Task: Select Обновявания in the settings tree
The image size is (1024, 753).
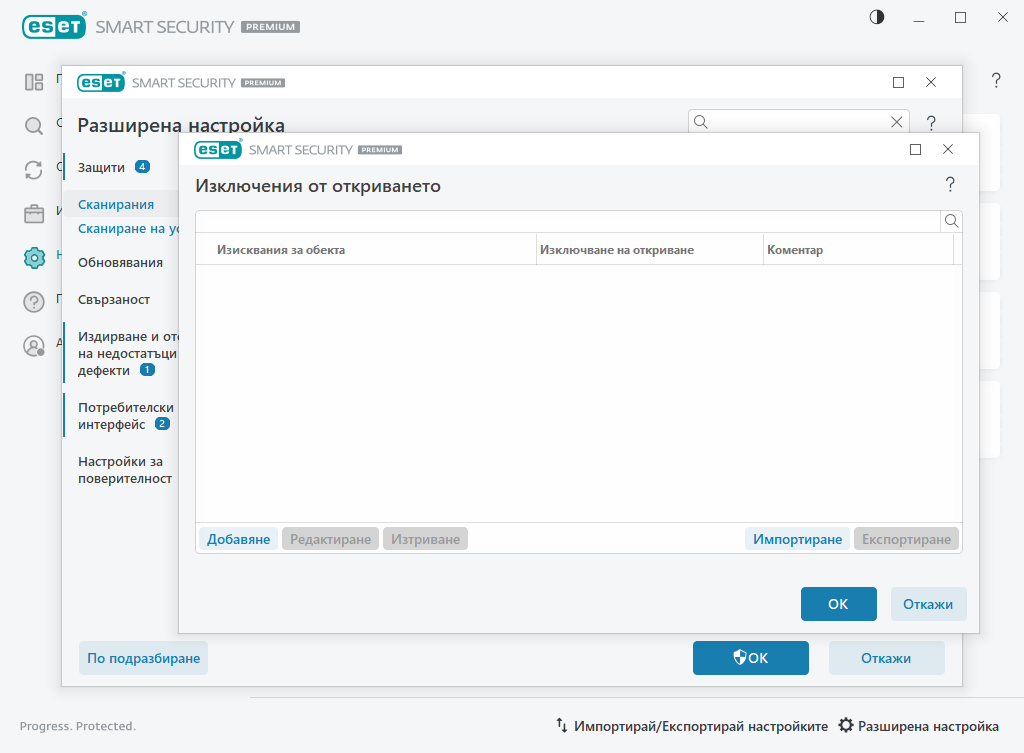Action: (120, 262)
